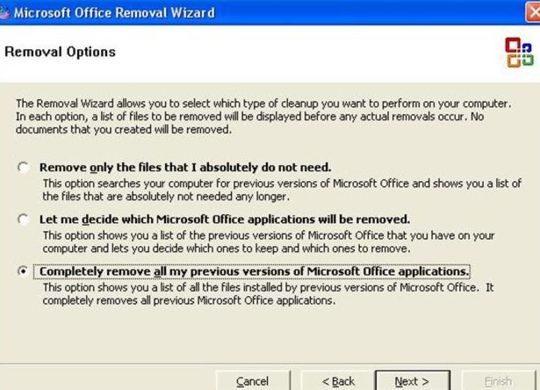Go to the previous step with Back
This screenshot has width=540, height=390.
click(x=338, y=381)
